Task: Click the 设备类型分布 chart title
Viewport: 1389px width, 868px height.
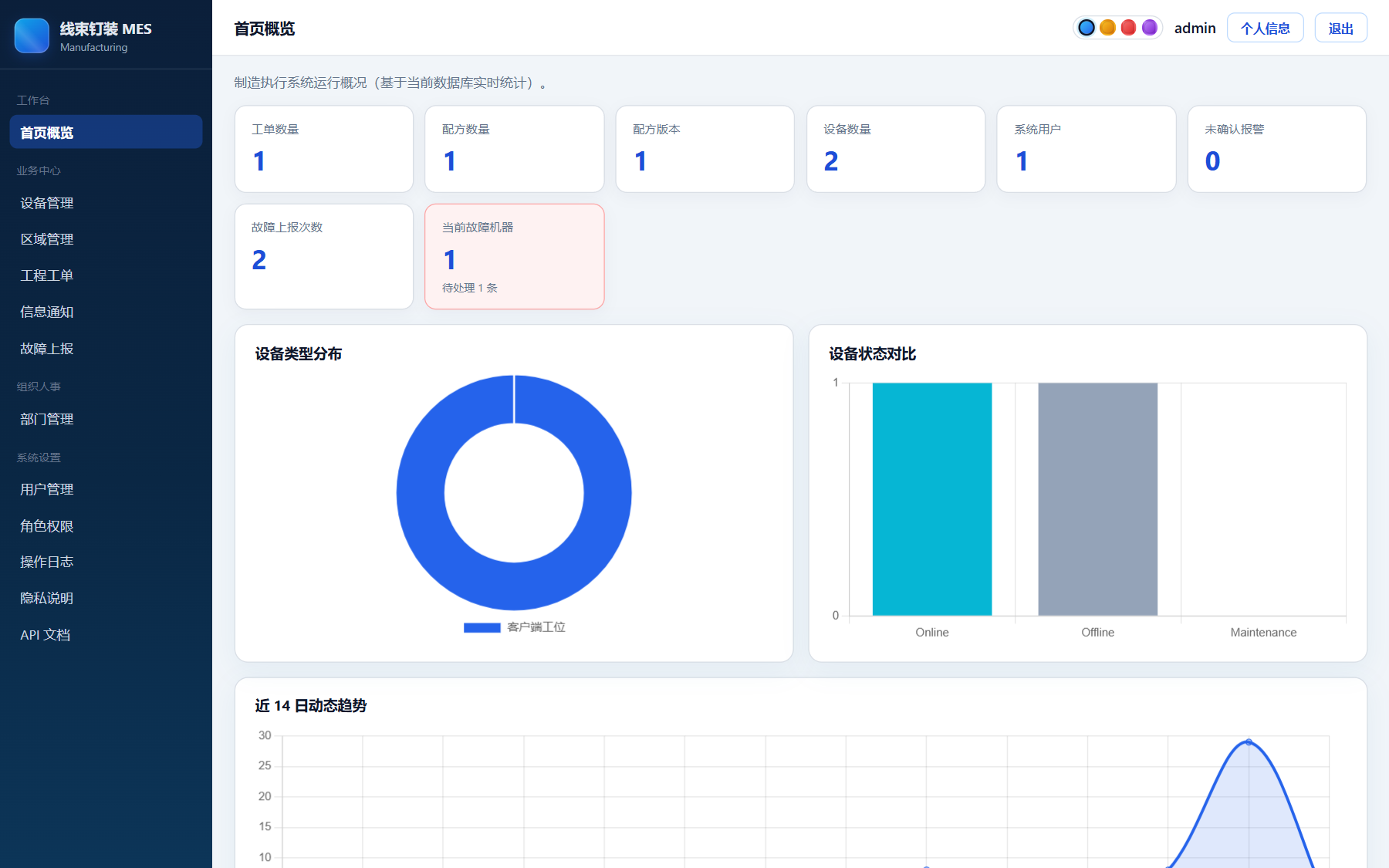Action: click(299, 354)
